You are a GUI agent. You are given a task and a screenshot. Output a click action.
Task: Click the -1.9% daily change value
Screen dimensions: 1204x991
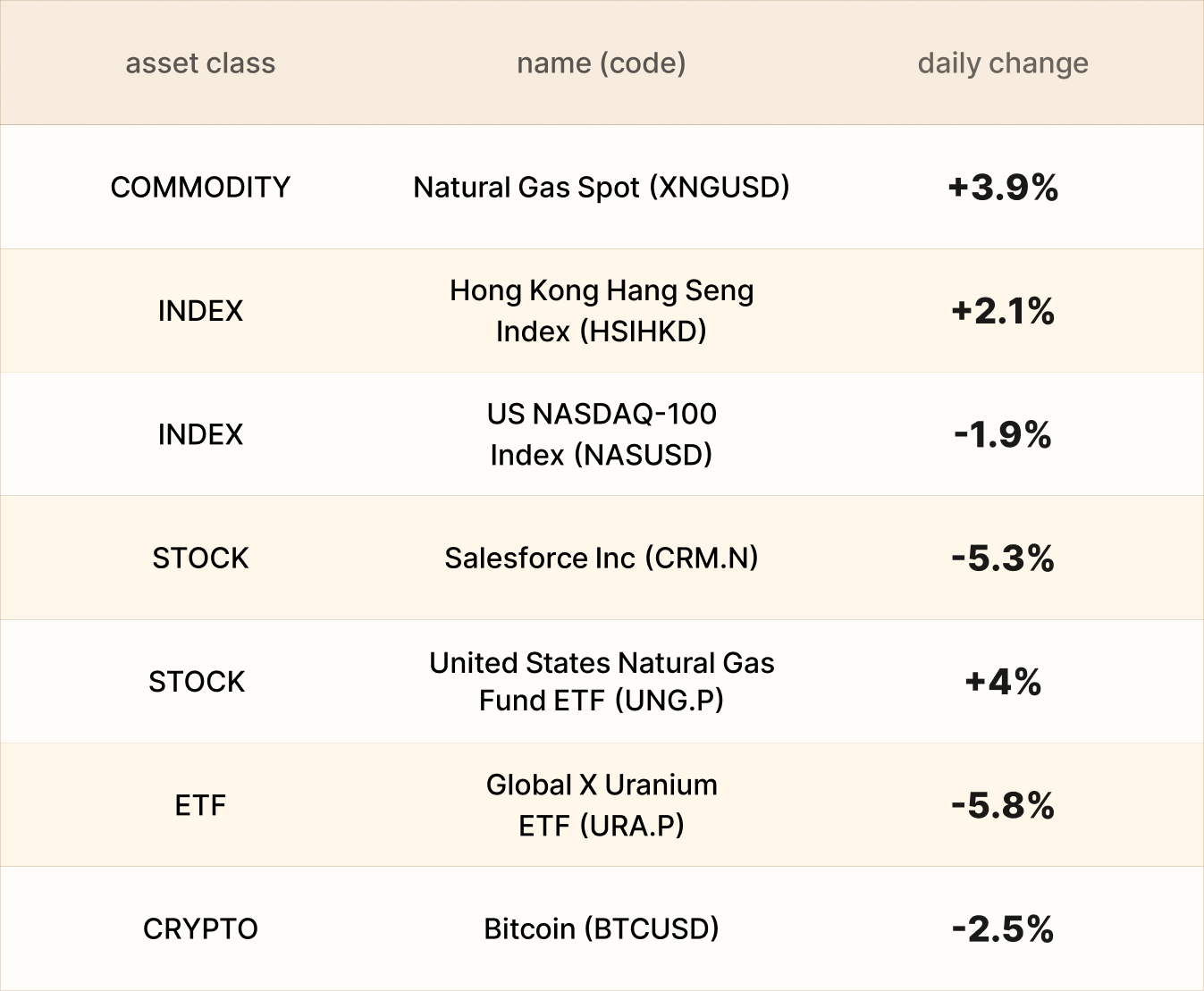[1003, 434]
